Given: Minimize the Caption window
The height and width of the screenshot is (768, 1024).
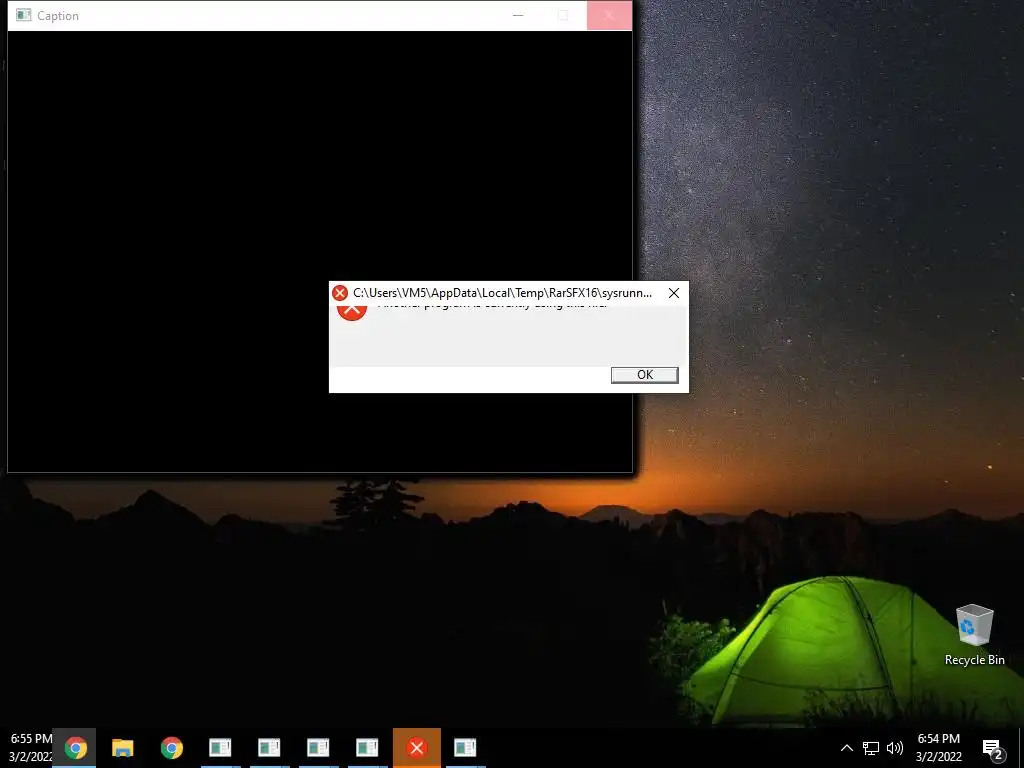Looking at the screenshot, I should (518, 15).
